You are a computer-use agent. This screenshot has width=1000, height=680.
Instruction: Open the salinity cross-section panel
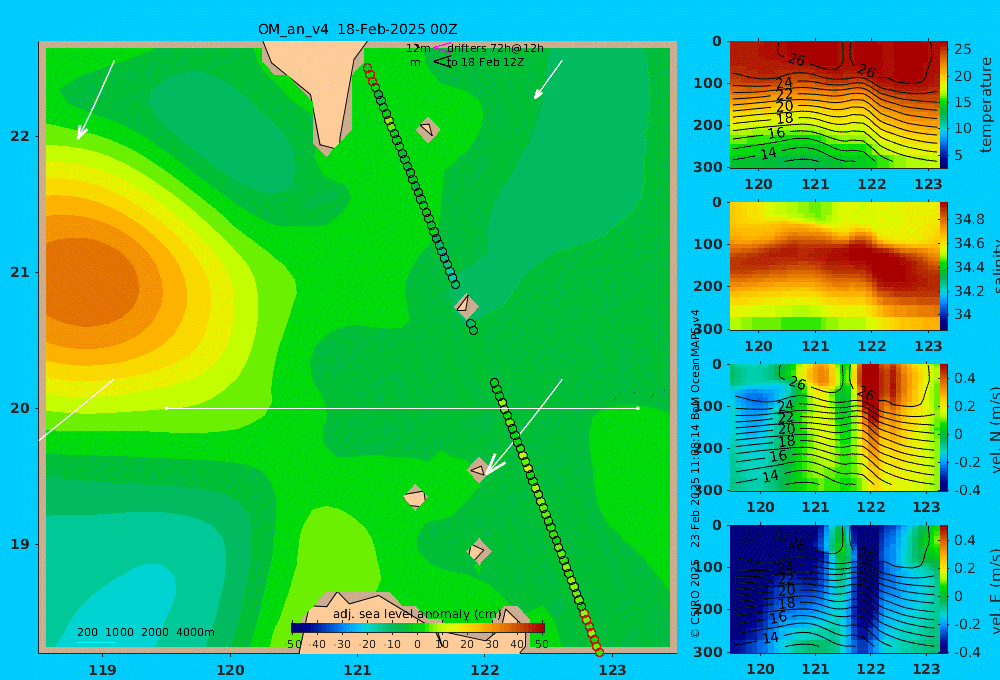pos(834,266)
